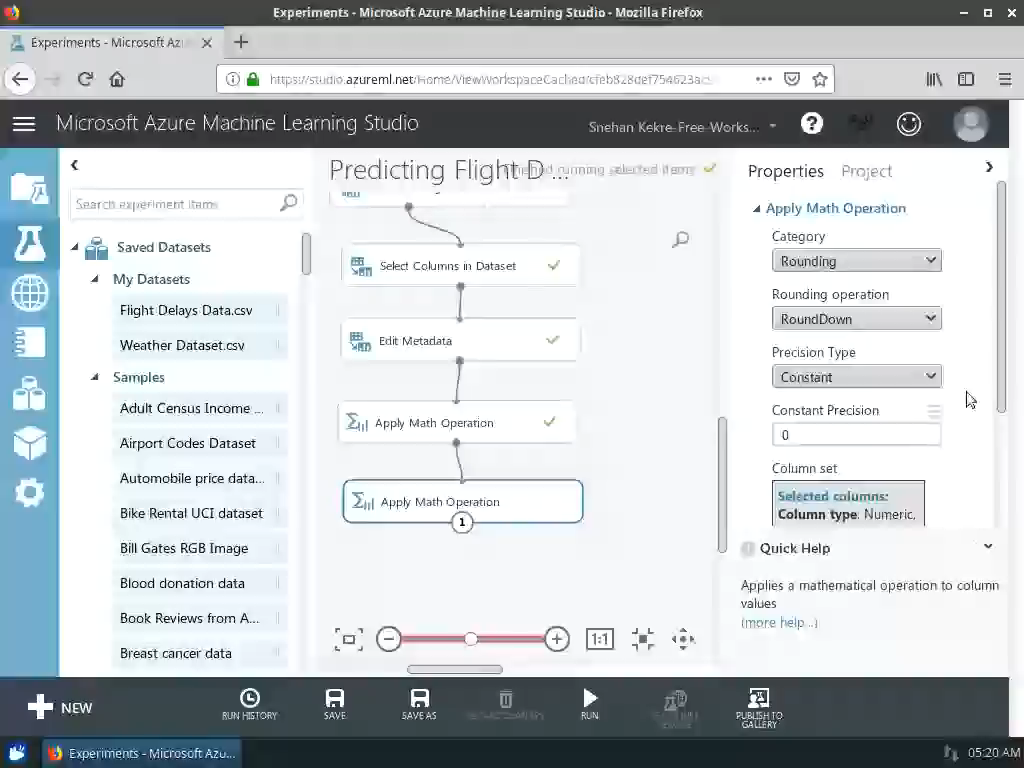Click the NEW button

(60, 707)
